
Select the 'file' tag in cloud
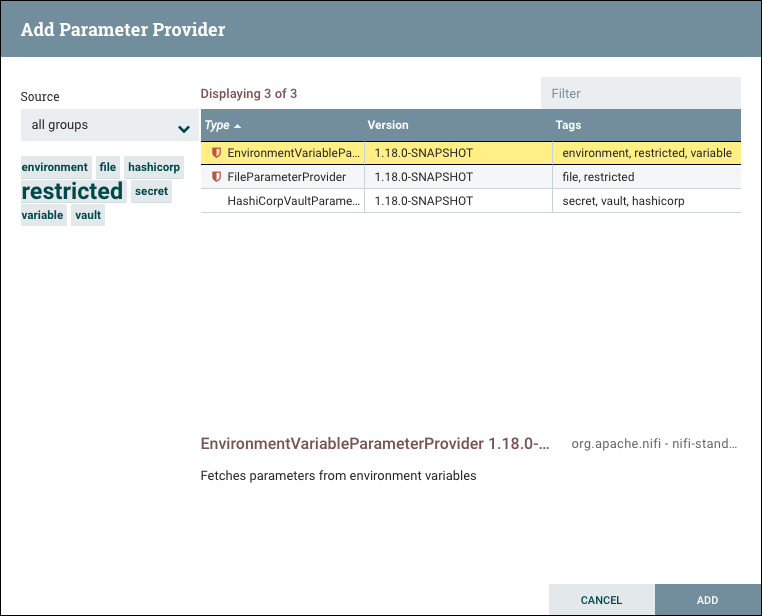pyautogui.click(x=108, y=167)
